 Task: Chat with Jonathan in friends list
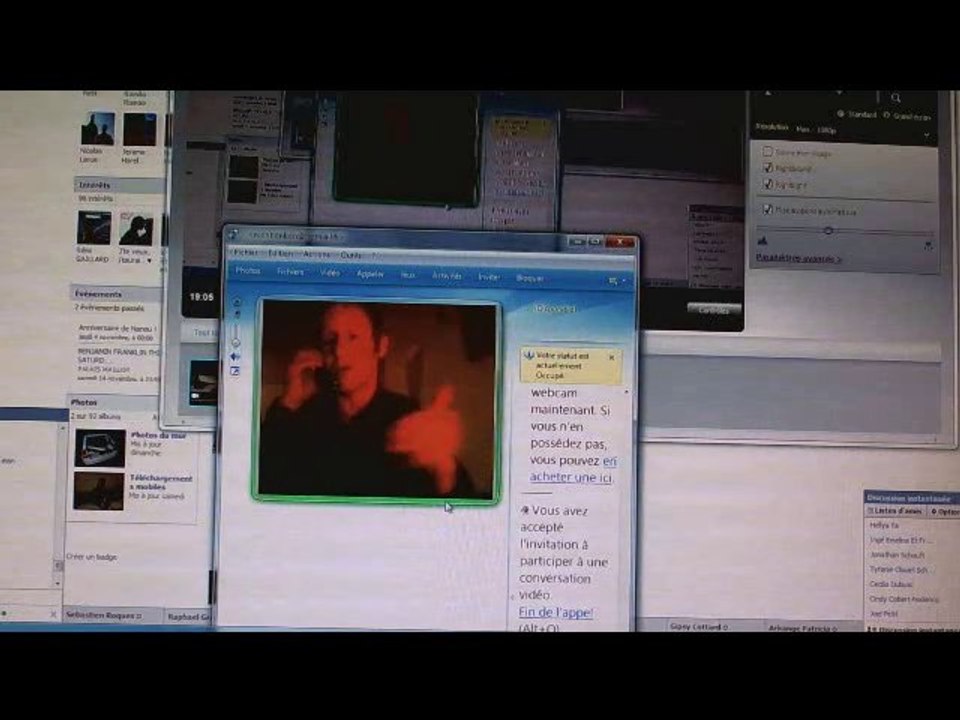(898, 555)
